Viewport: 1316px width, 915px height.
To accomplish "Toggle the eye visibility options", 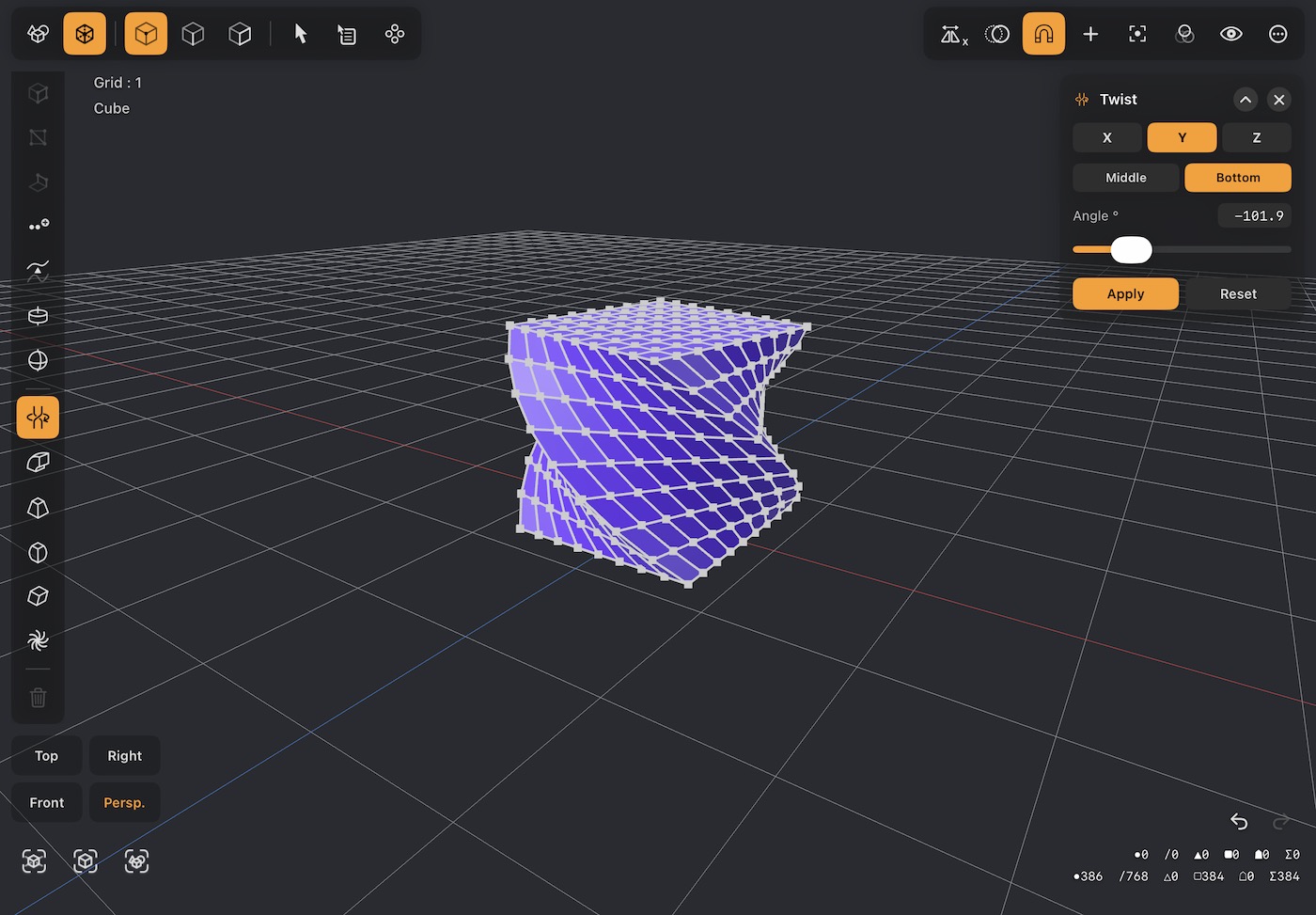I will [1231, 34].
